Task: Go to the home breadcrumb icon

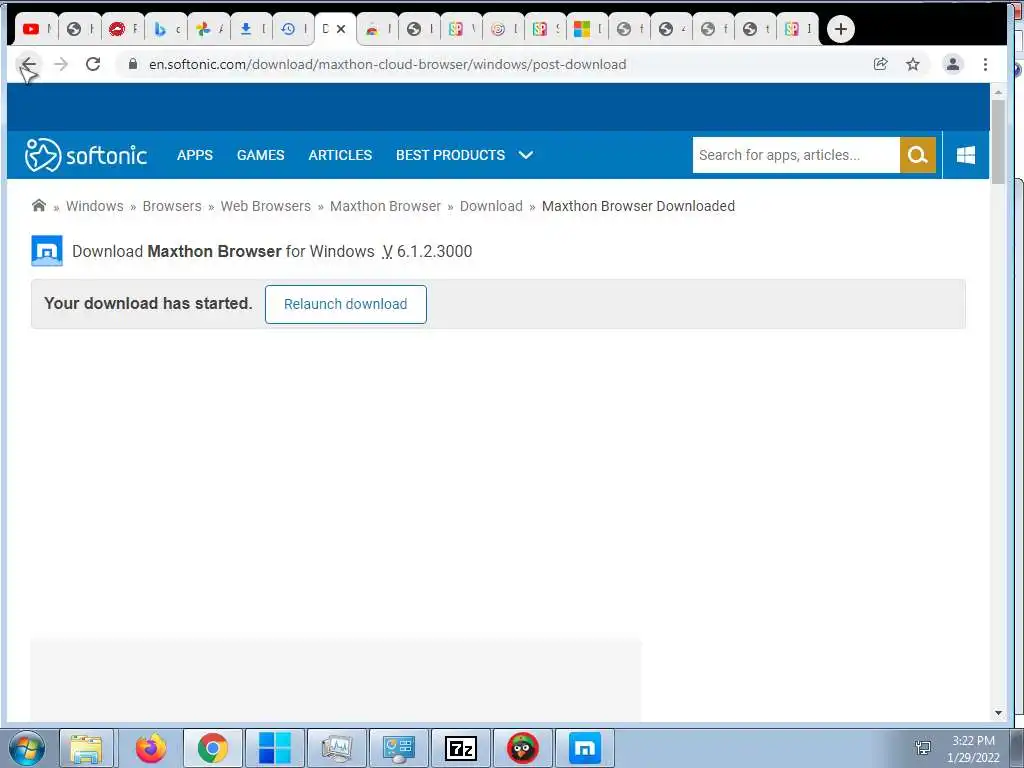Action: pyautogui.click(x=39, y=206)
